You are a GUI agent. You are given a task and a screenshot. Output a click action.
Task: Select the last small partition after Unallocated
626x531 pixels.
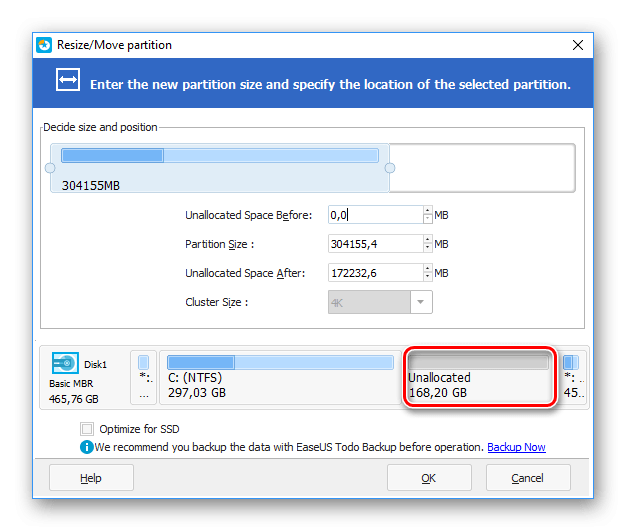coord(571,376)
